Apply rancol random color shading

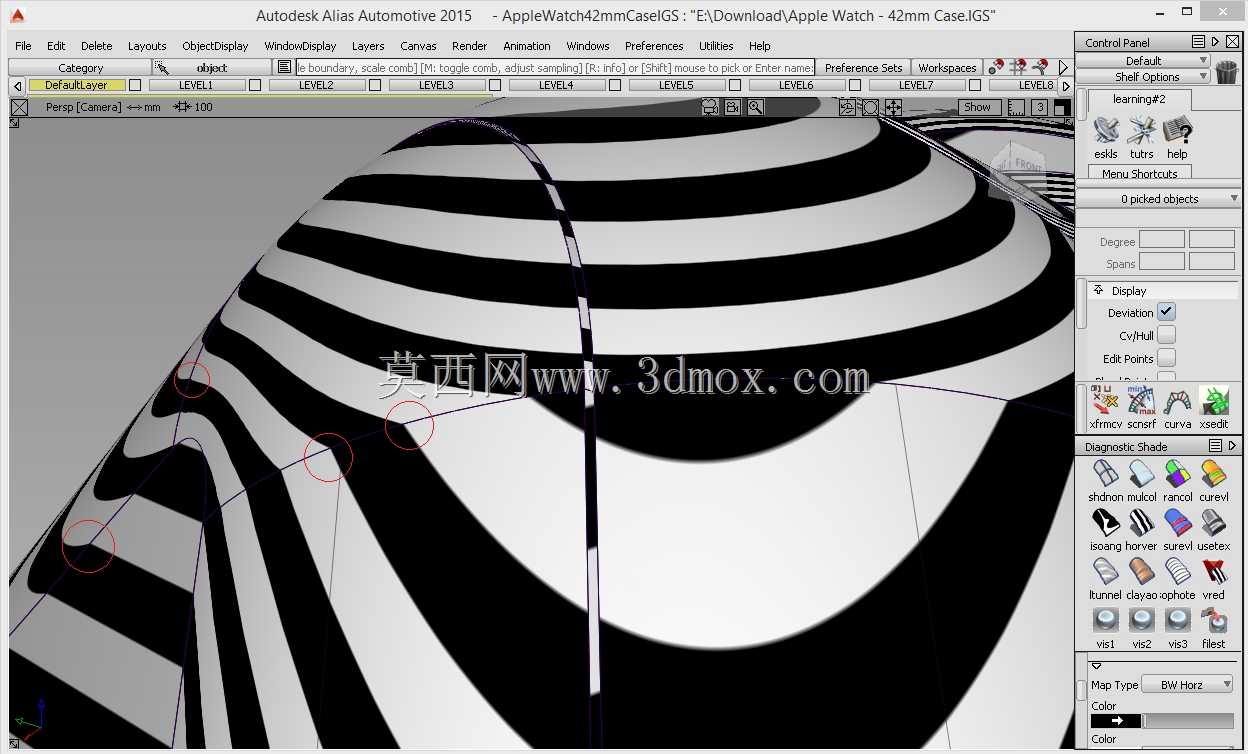tap(1177, 474)
